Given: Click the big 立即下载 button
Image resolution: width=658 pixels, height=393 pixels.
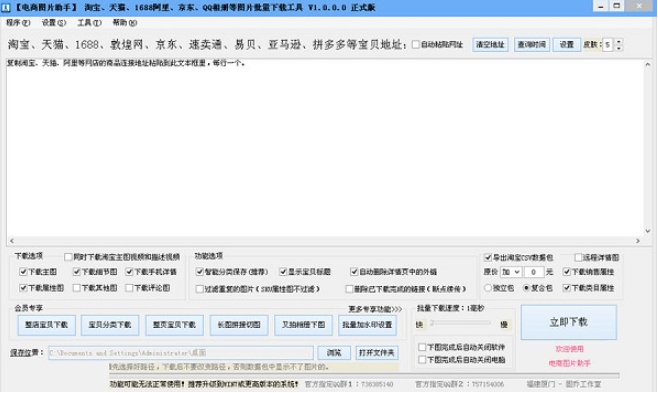Looking at the screenshot, I should coord(569,322).
